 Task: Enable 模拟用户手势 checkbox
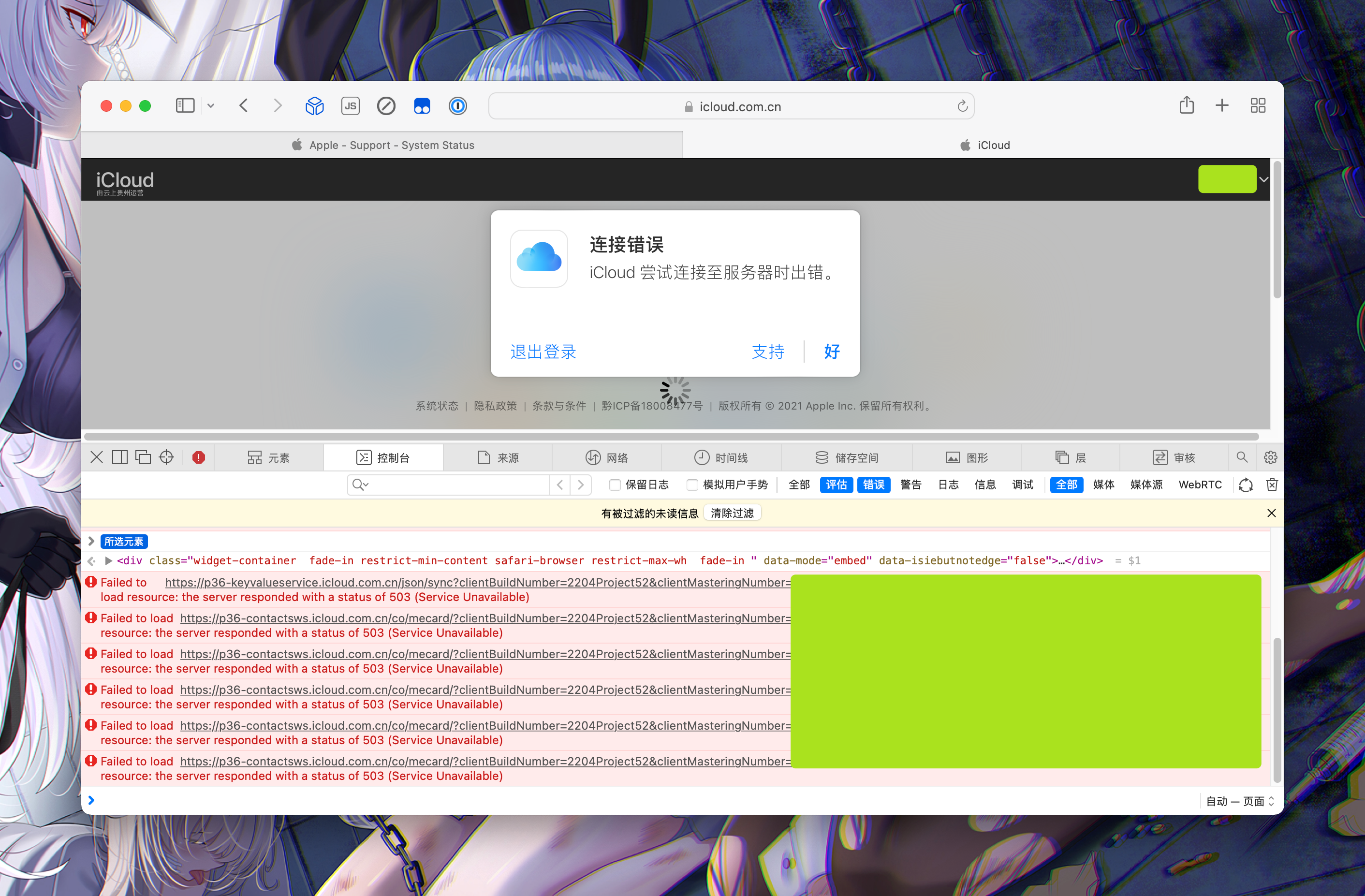tap(692, 485)
